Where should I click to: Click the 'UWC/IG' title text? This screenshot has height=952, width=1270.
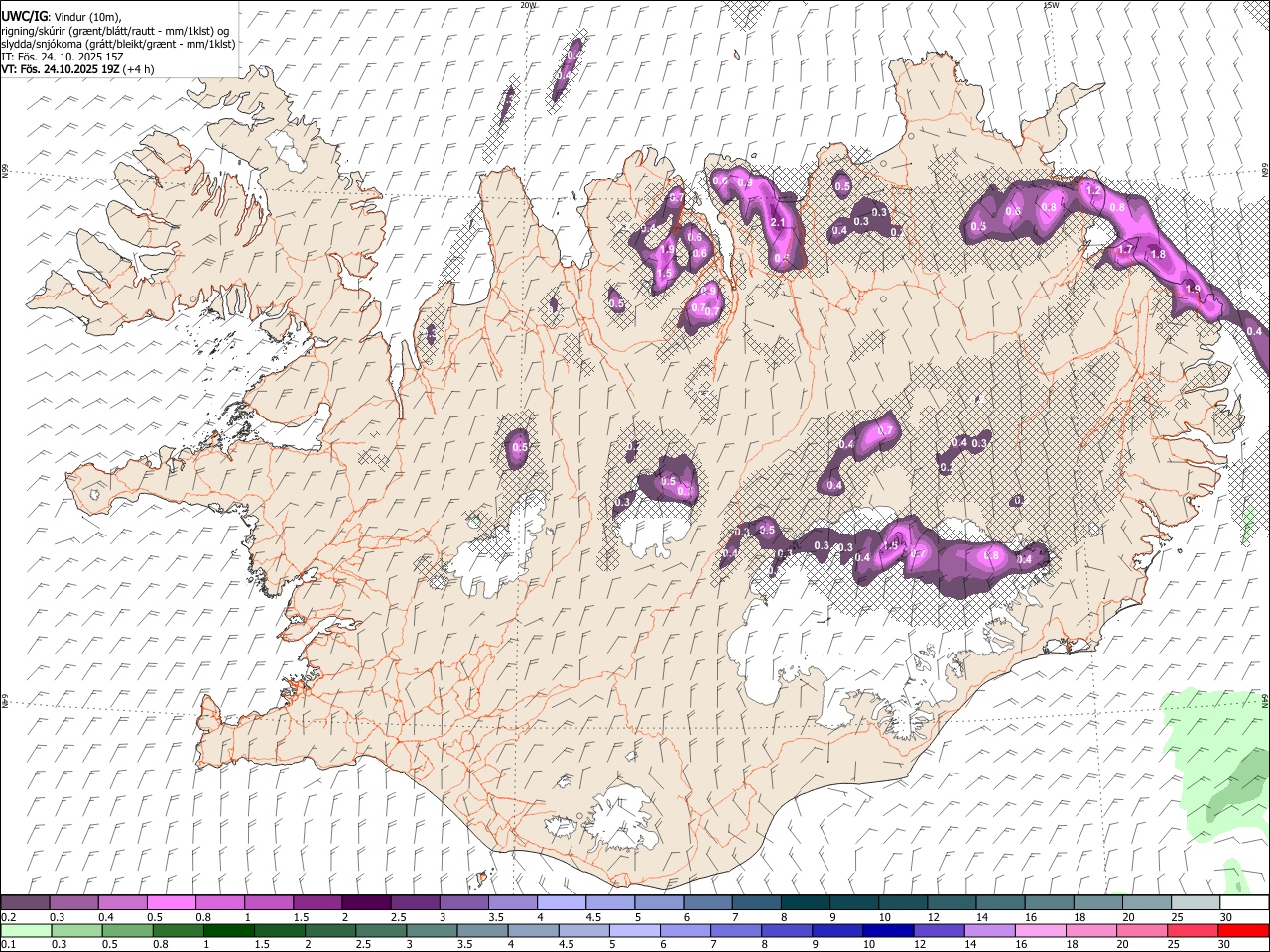pyautogui.click(x=24, y=17)
